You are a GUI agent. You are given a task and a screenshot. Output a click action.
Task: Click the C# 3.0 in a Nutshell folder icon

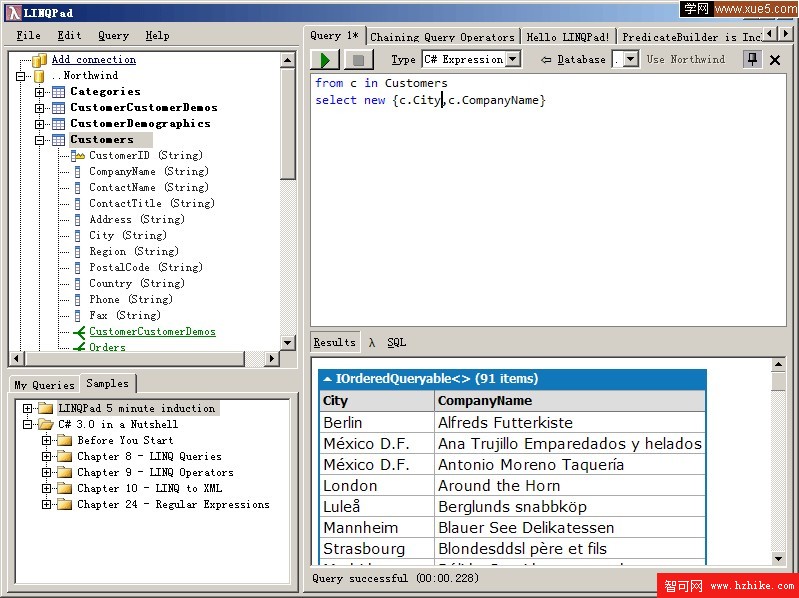coord(46,424)
